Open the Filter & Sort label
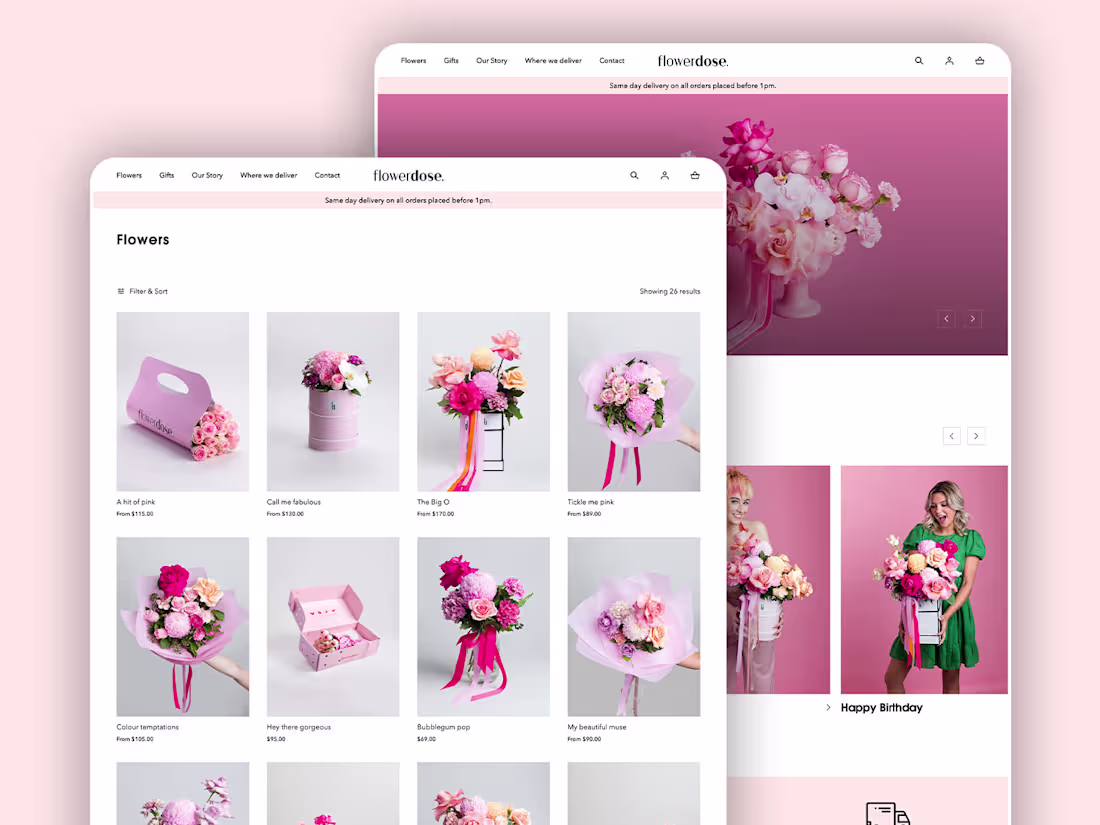 (x=148, y=291)
